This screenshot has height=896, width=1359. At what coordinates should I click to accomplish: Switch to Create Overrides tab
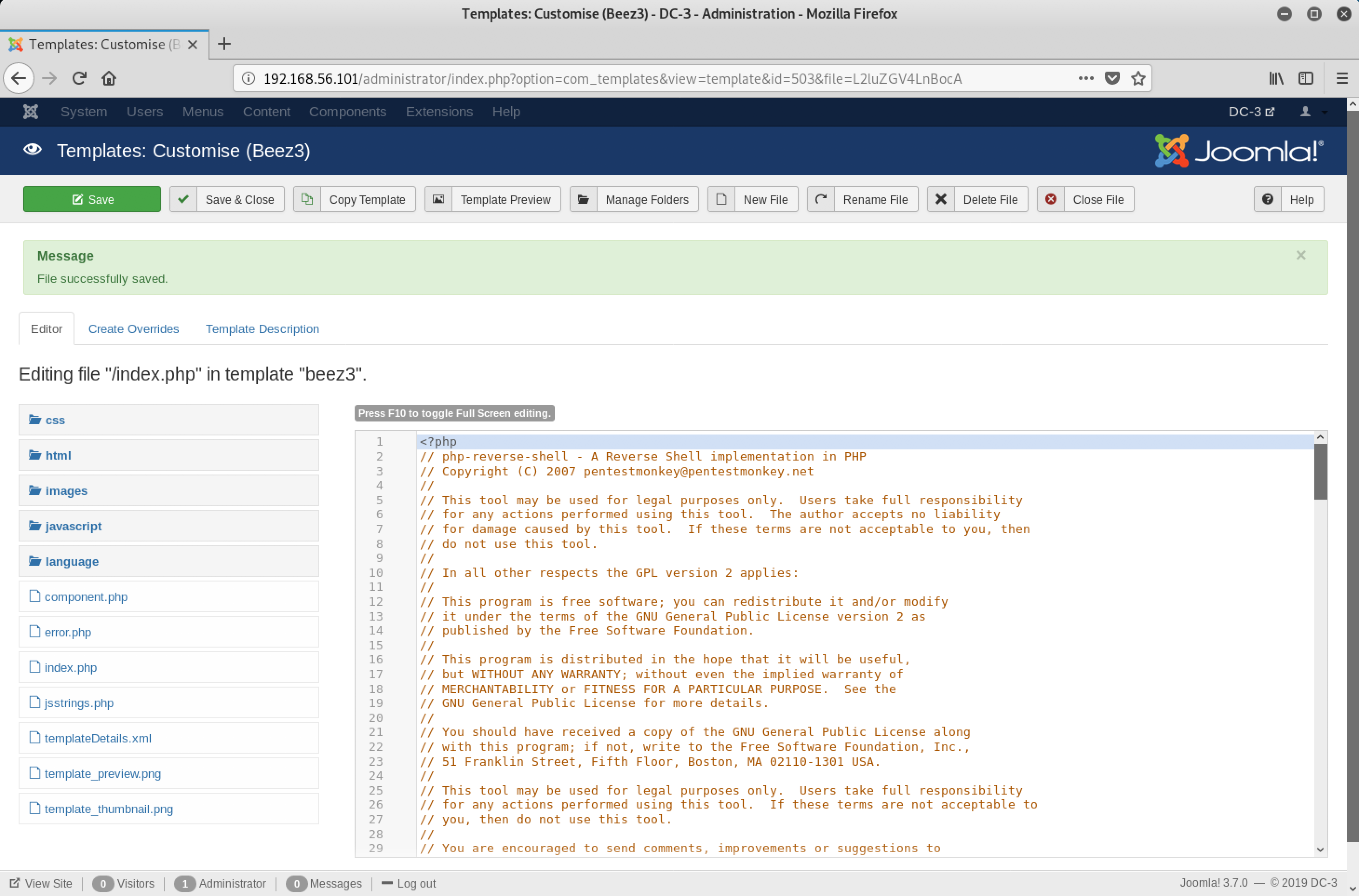(133, 328)
